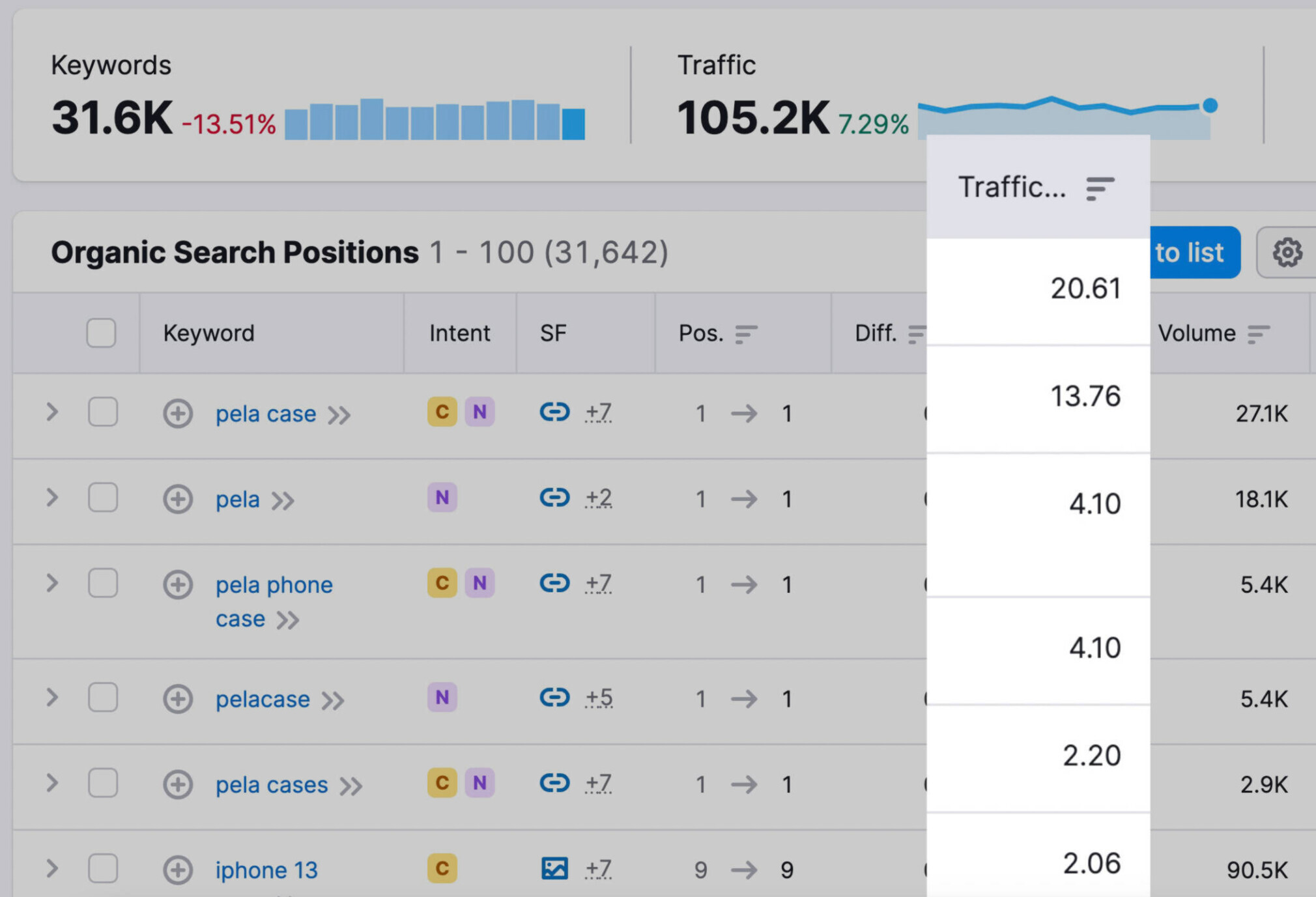This screenshot has height=897, width=1316.
Task: Click the '27.1K' volume value
Action: coord(1261,414)
